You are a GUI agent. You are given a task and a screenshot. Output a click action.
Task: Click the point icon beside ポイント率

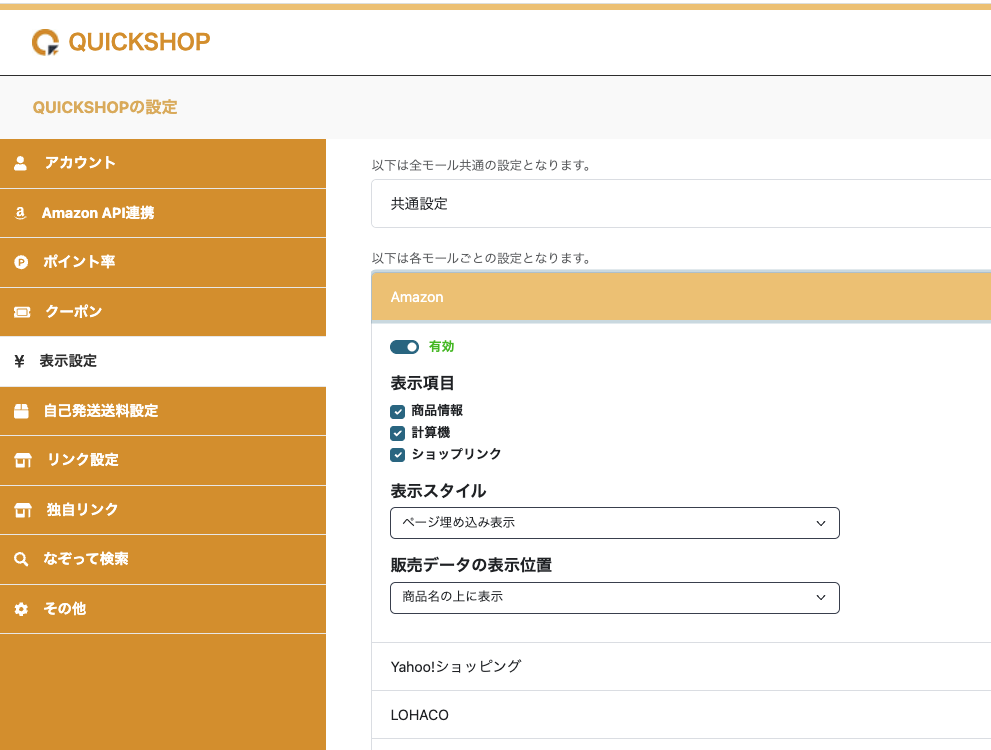click(21, 262)
